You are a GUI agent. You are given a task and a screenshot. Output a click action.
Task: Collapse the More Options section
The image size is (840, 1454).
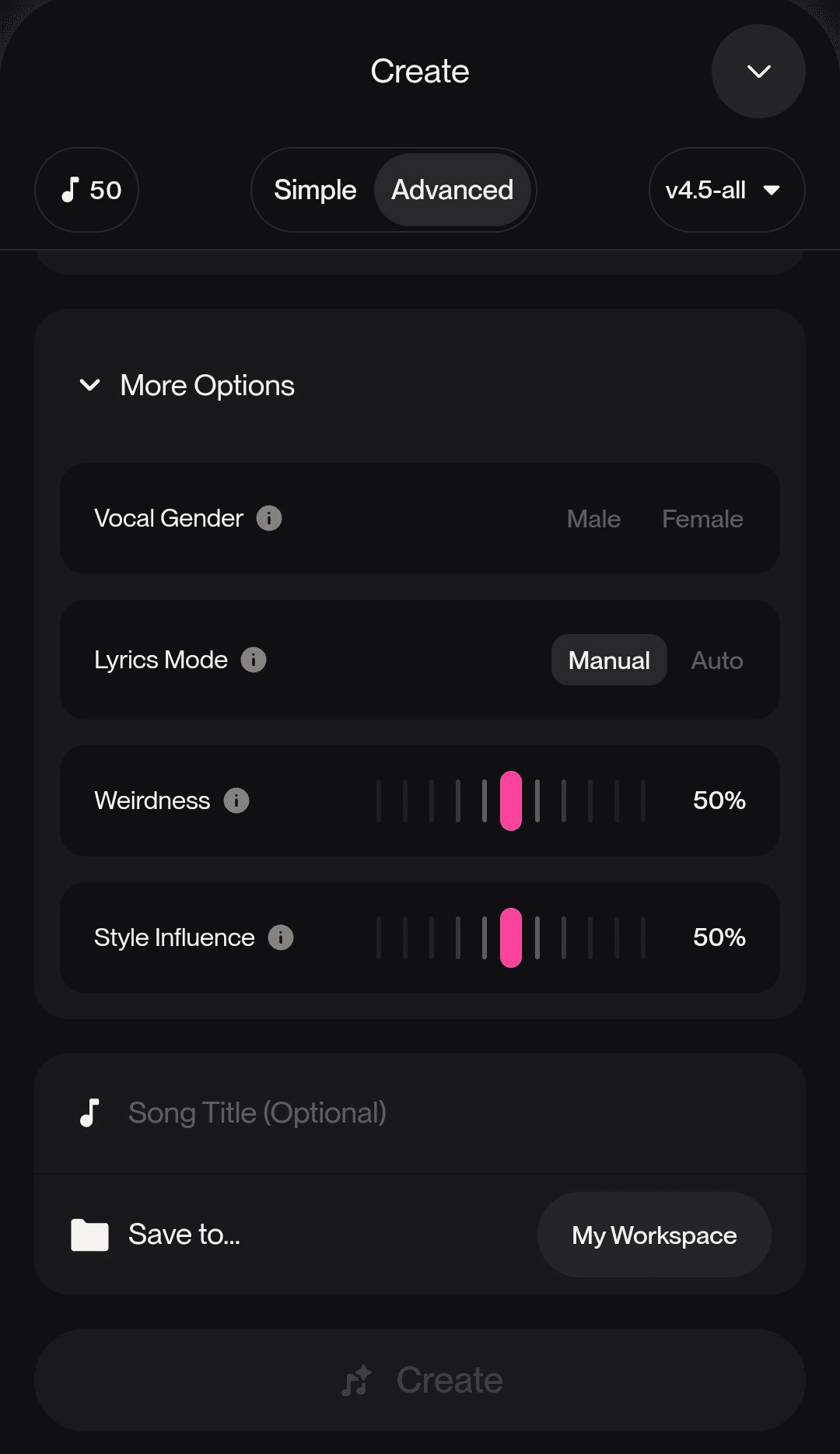(90, 385)
